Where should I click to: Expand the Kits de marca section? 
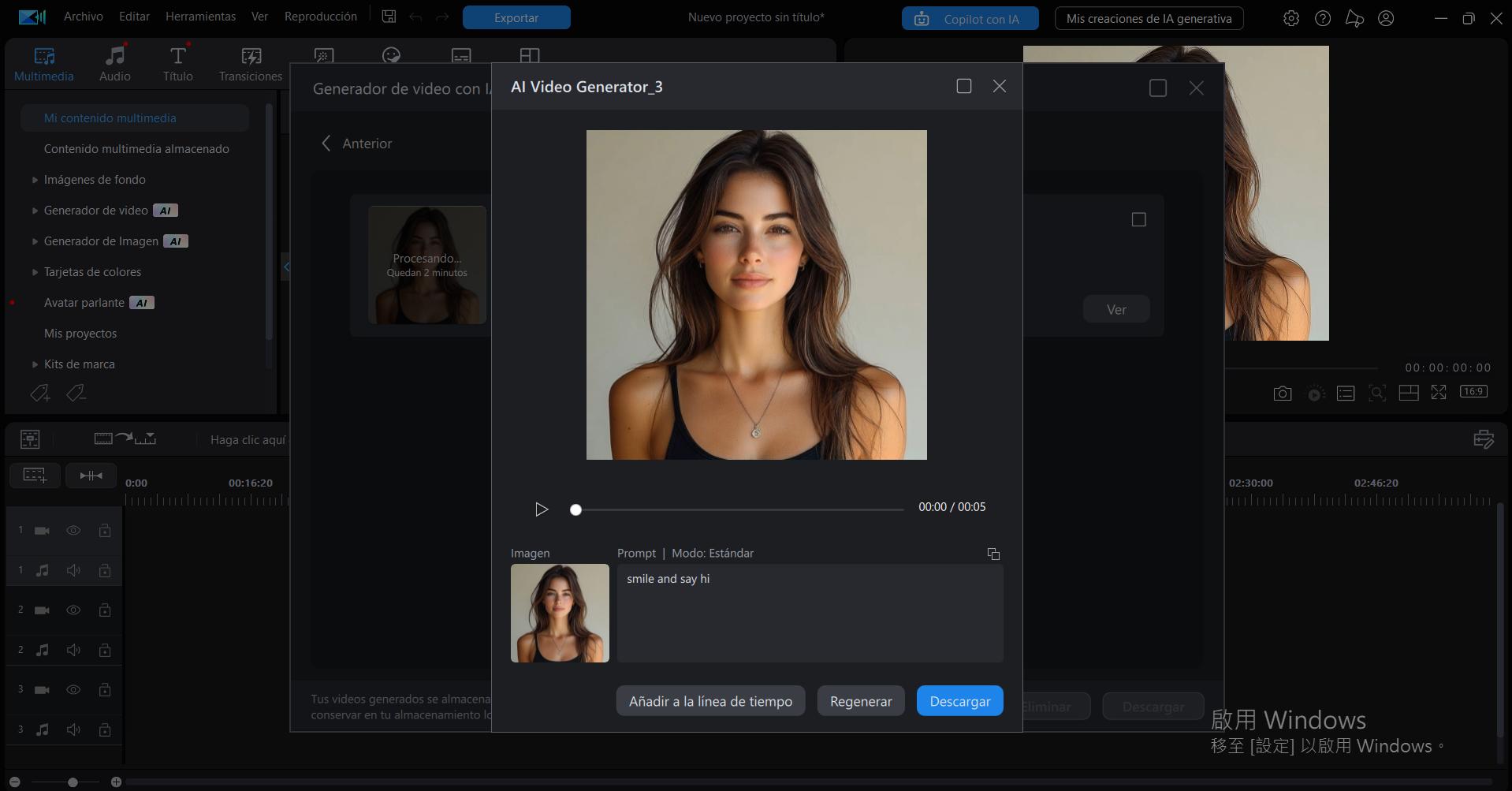point(33,364)
